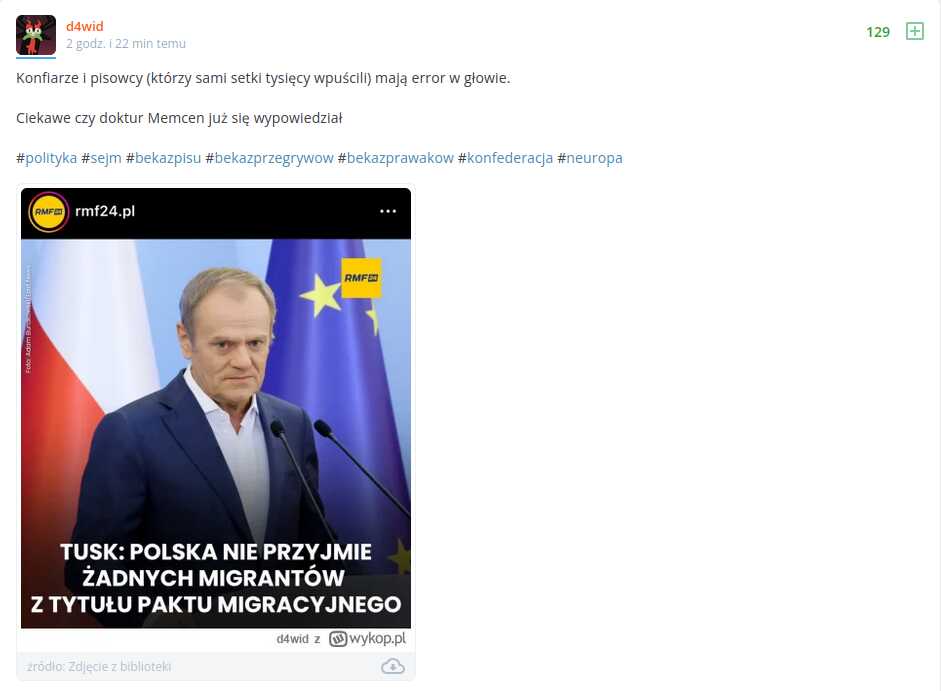Open the #polityka tag

click(x=47, y=158)
